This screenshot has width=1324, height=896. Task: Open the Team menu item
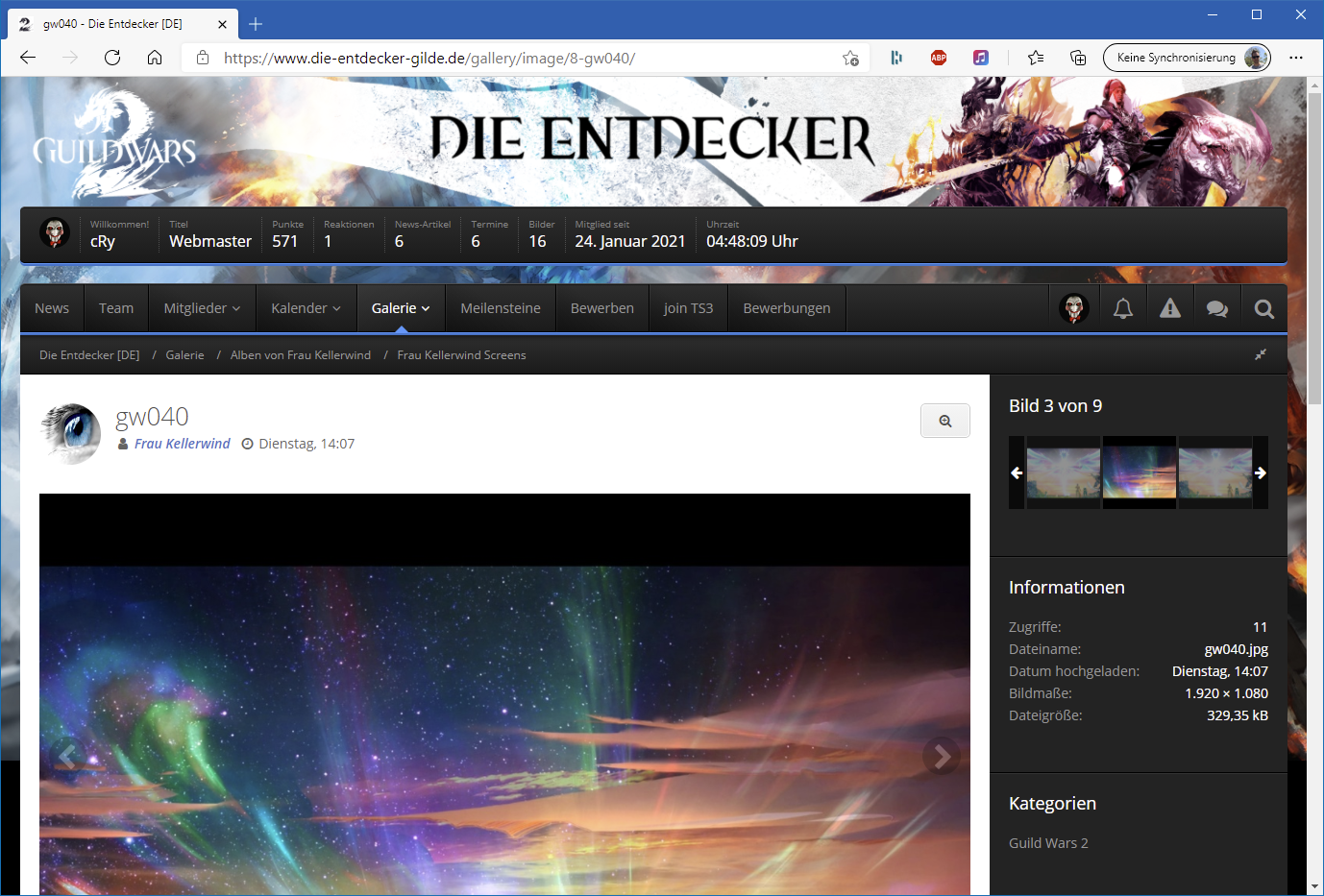coord(116,308)
